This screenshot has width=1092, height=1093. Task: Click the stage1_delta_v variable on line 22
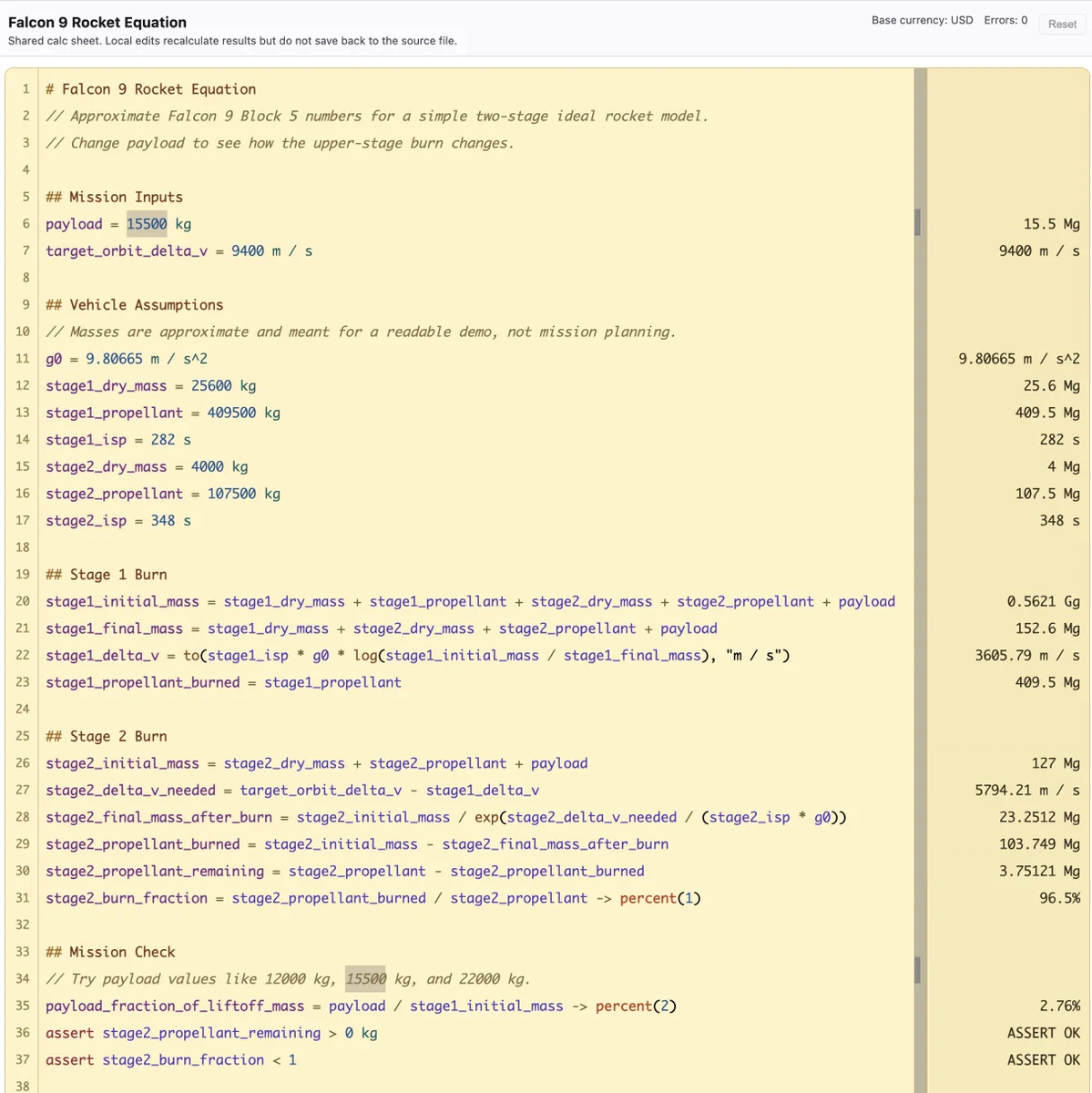(102, 655)
